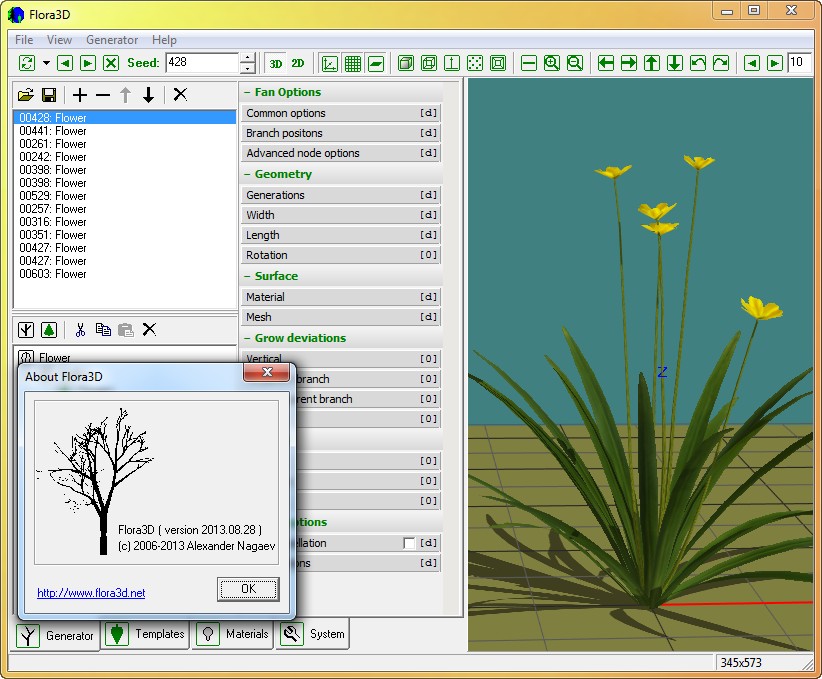This screenshot has height=679, width=822.
Task: Click the step value field showing 10
Action: (800, 62)
